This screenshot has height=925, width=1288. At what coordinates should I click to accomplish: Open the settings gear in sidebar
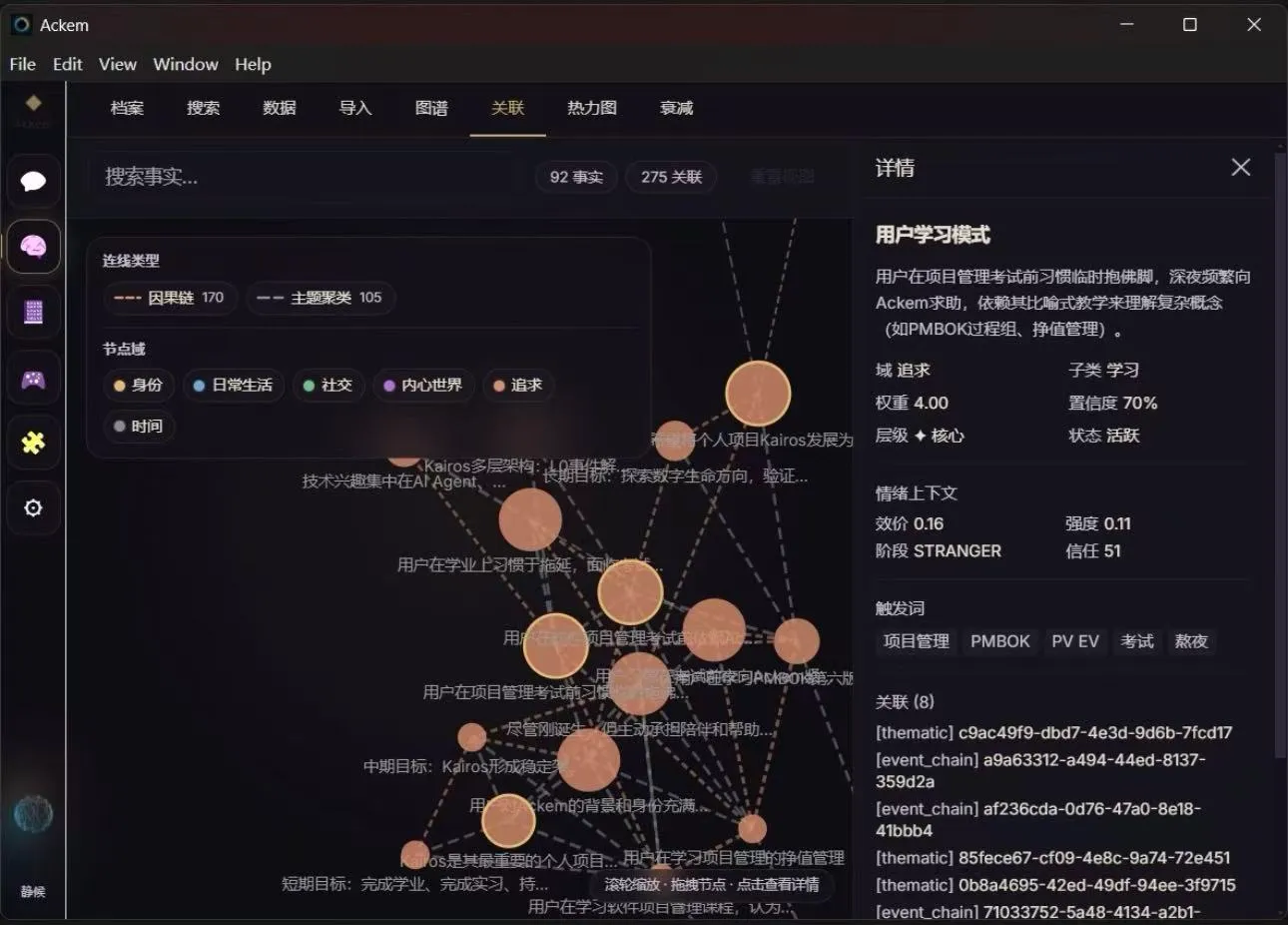click(x=34, y=508)
